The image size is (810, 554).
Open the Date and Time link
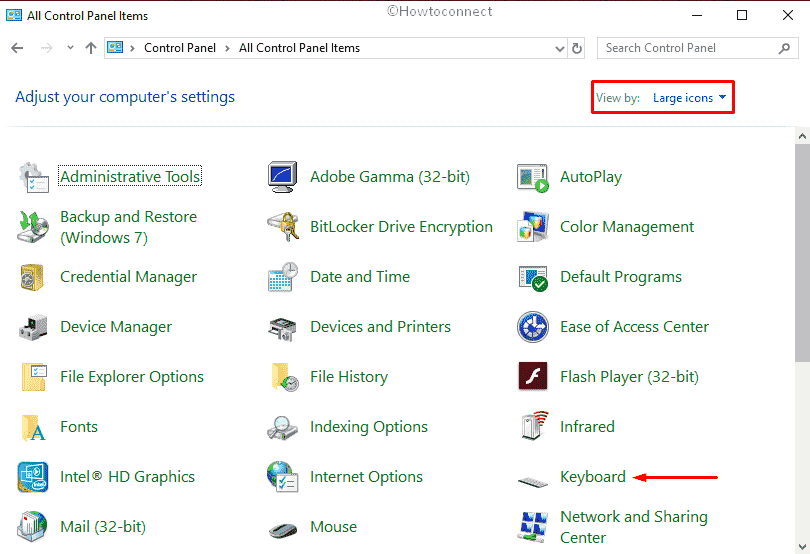coord(360,277)
